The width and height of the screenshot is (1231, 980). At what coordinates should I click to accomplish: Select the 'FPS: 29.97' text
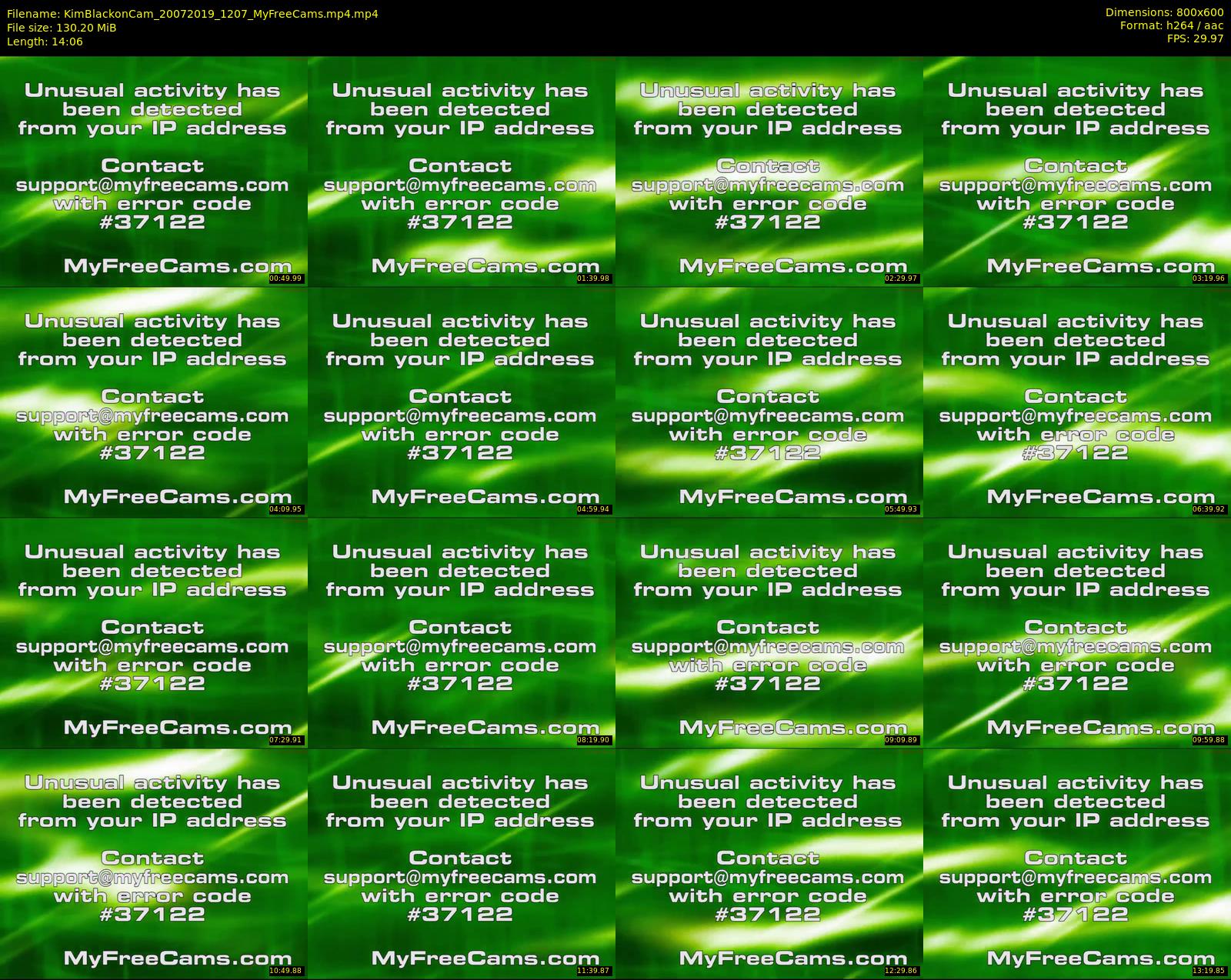(1196, 38)
